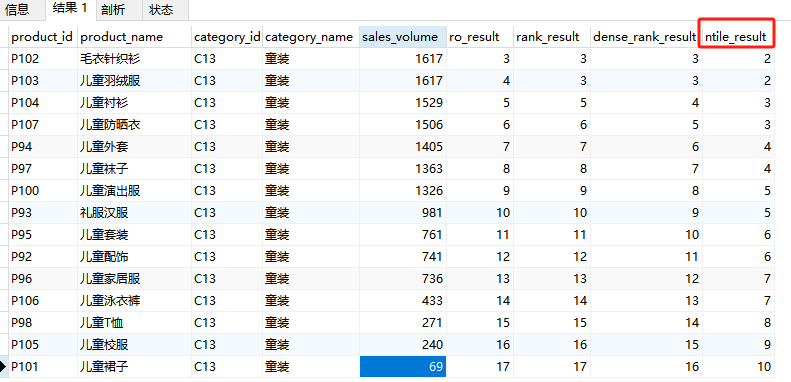Select the P105 儿童校服 product name cell

point(134,345)
